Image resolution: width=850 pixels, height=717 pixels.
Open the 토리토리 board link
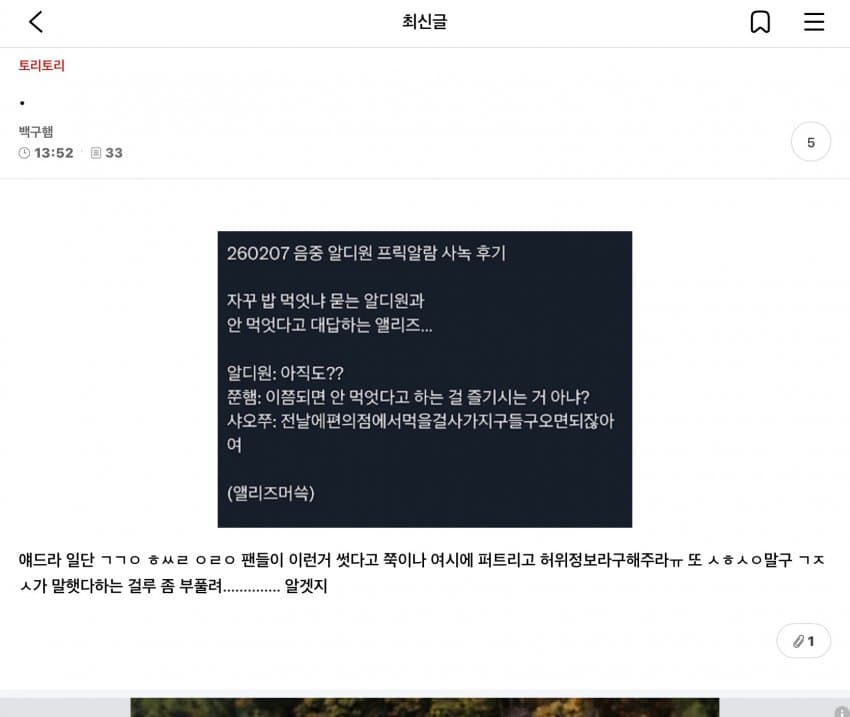[x=42, y=66]
